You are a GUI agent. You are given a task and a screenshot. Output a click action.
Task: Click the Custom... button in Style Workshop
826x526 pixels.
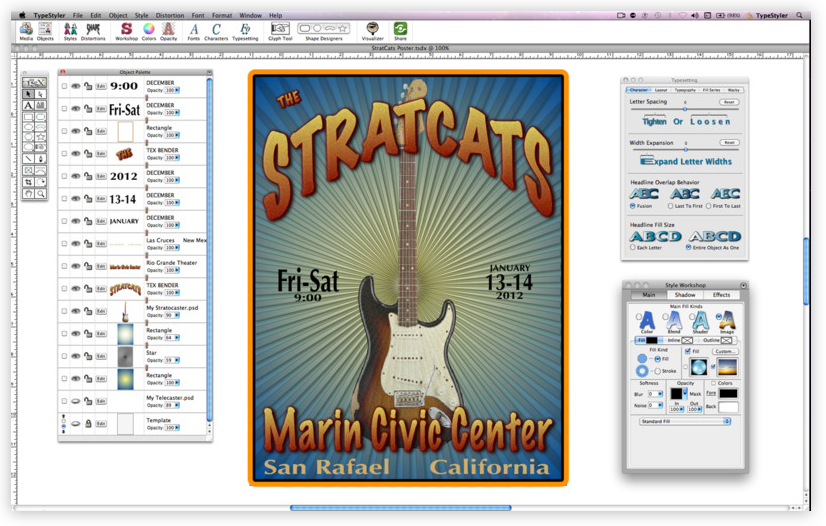tap(724, 351)
